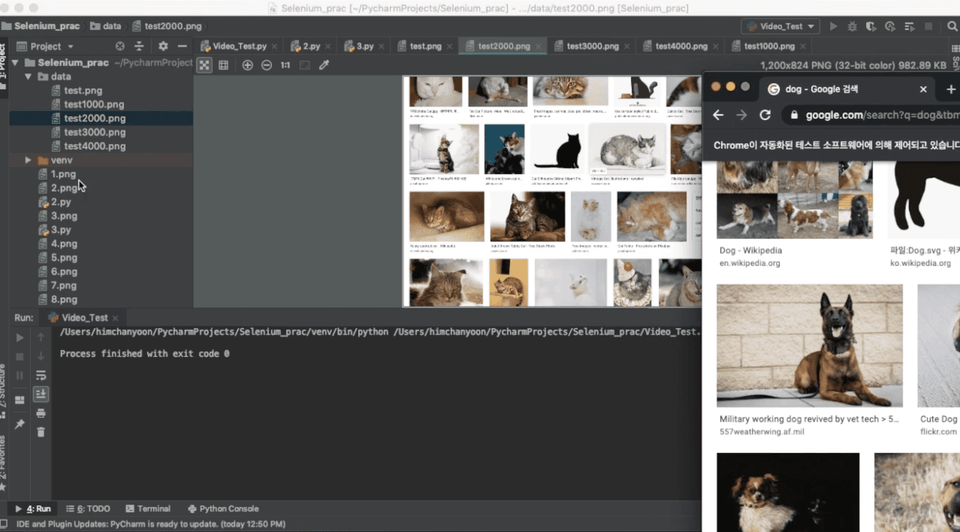Screen dimensions: 960x532
Task: Set image to actual size 1:1
Action: tap(285, 65)
